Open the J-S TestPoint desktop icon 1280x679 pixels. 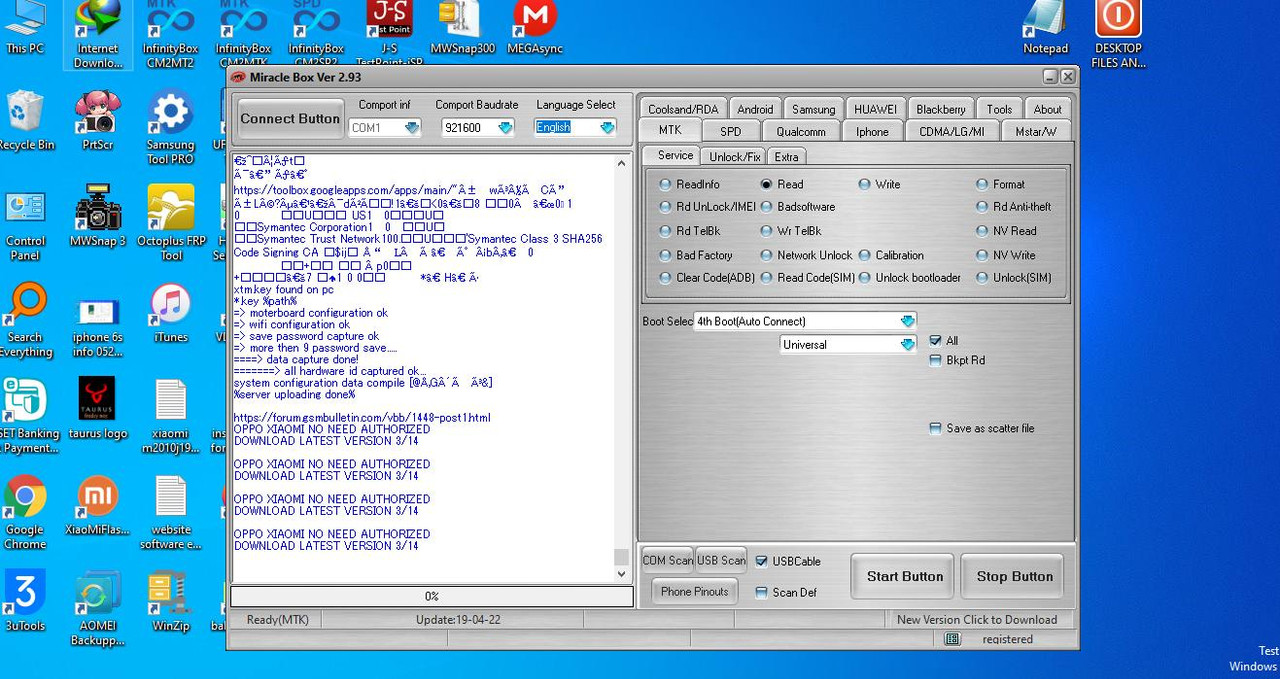389,34
